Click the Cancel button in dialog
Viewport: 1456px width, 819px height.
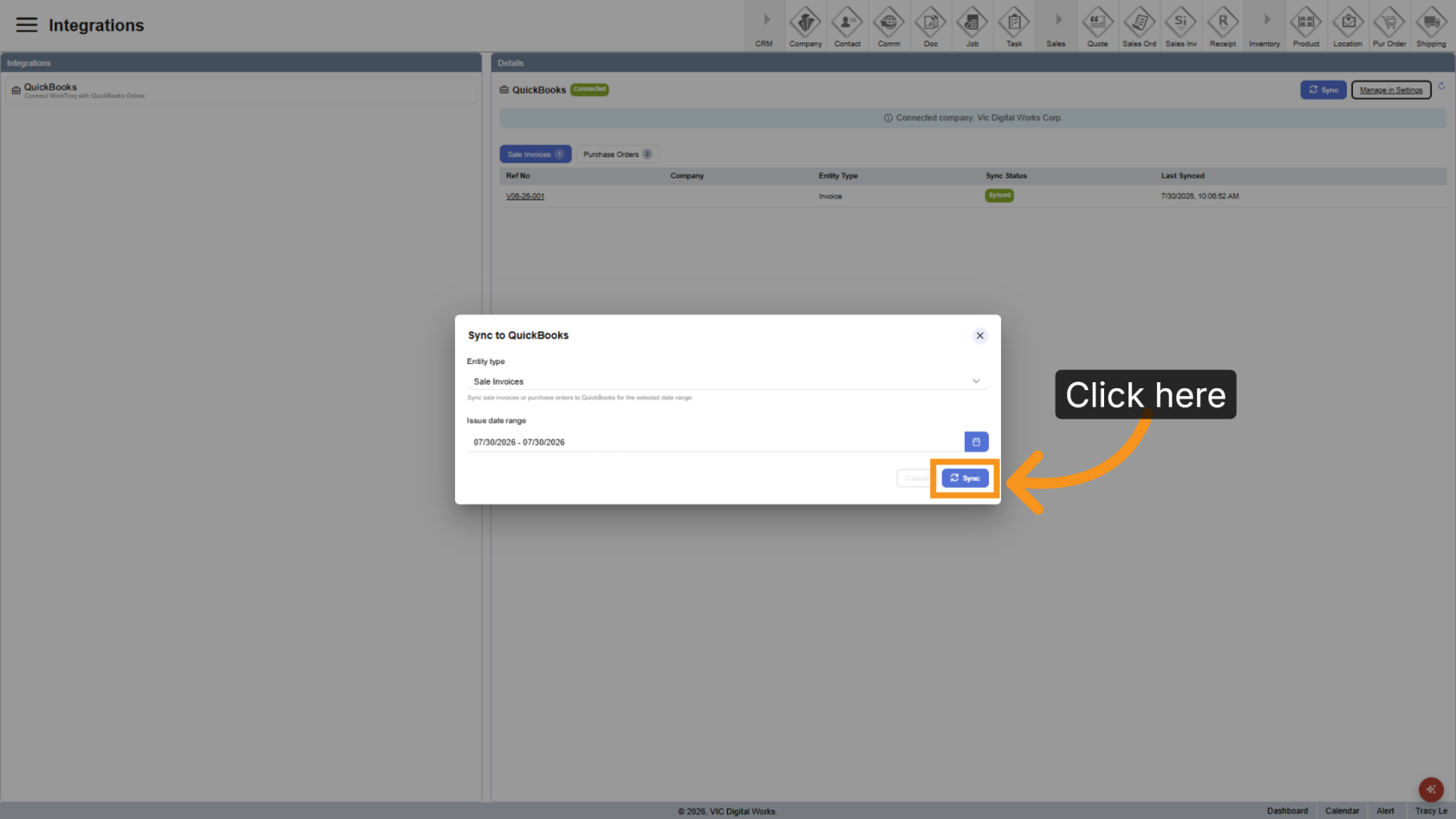tap(915, 478)
